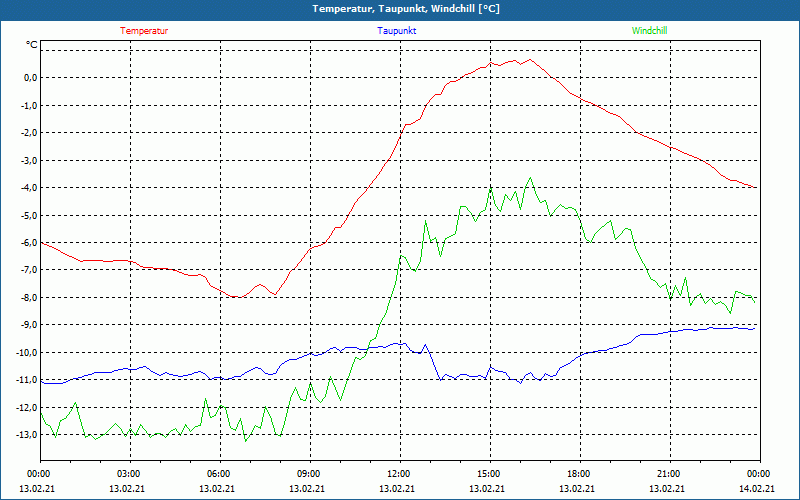This screenshot has height=500, width=800.
Task: Click the -6,0 y-axis label
Action: pos(29,242)
